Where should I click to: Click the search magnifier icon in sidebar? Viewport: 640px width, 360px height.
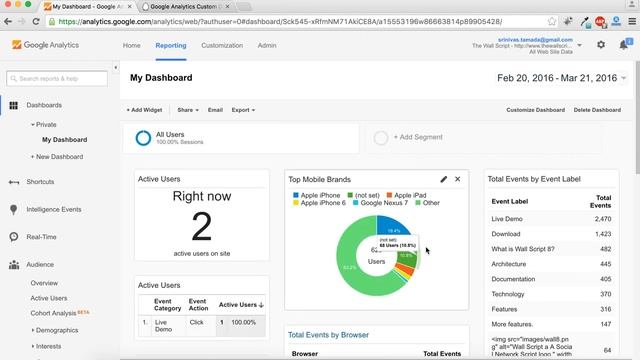pyautogui.click(x=14, y=79)
